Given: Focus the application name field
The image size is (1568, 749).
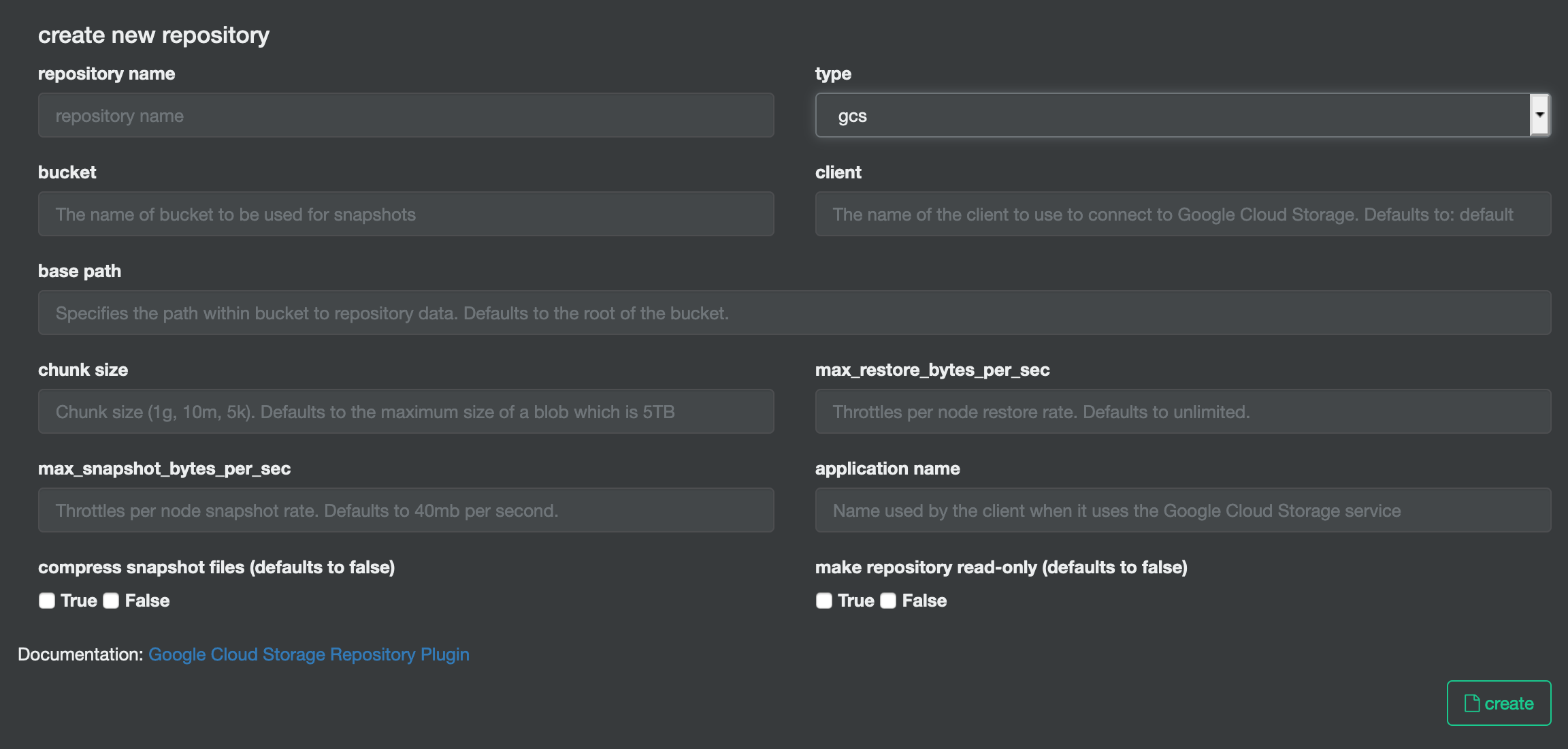Looking at the screenshot, I should coord(1183,511).
